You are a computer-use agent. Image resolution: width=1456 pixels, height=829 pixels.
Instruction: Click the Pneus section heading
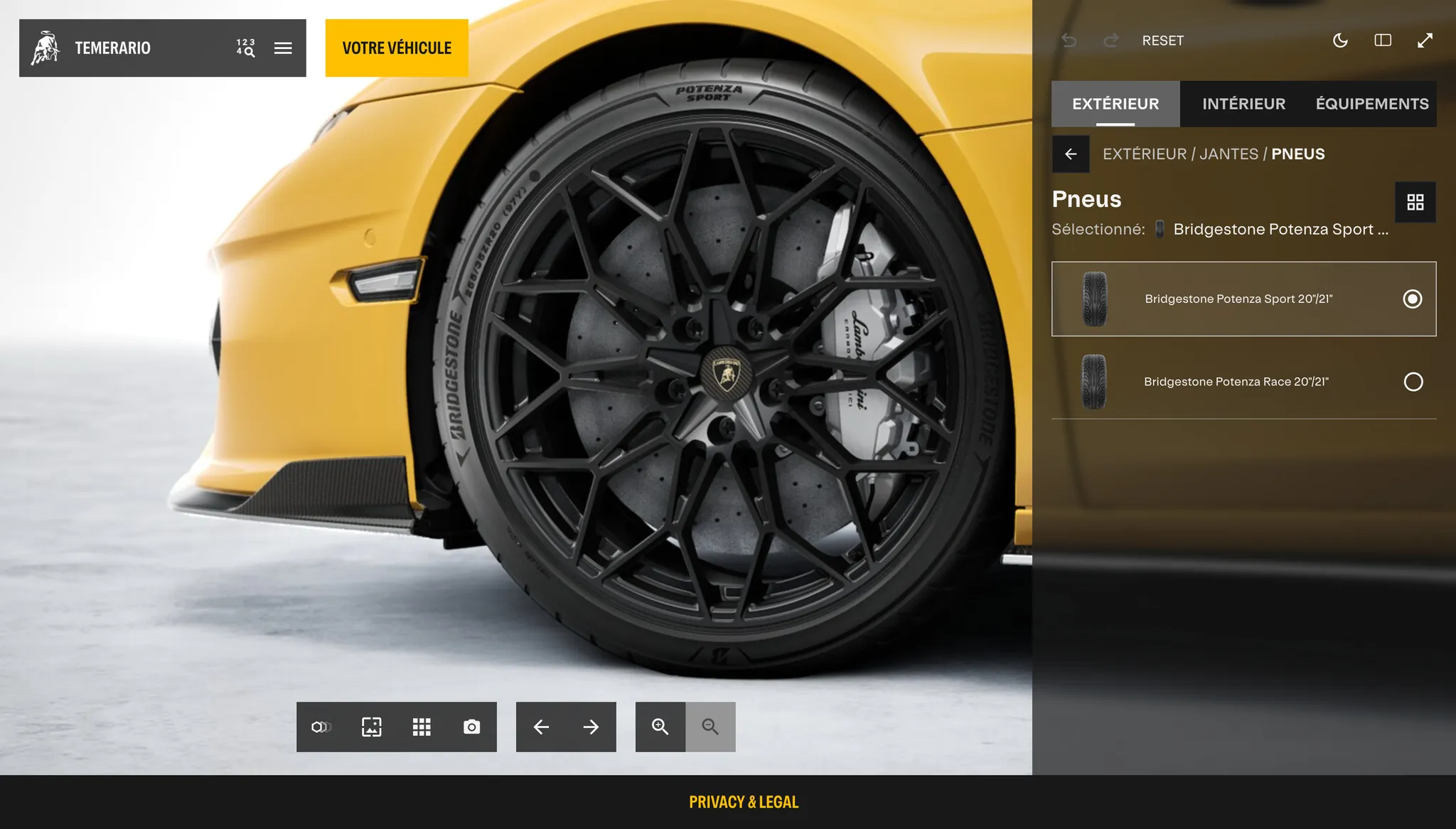coord(1086,199)
